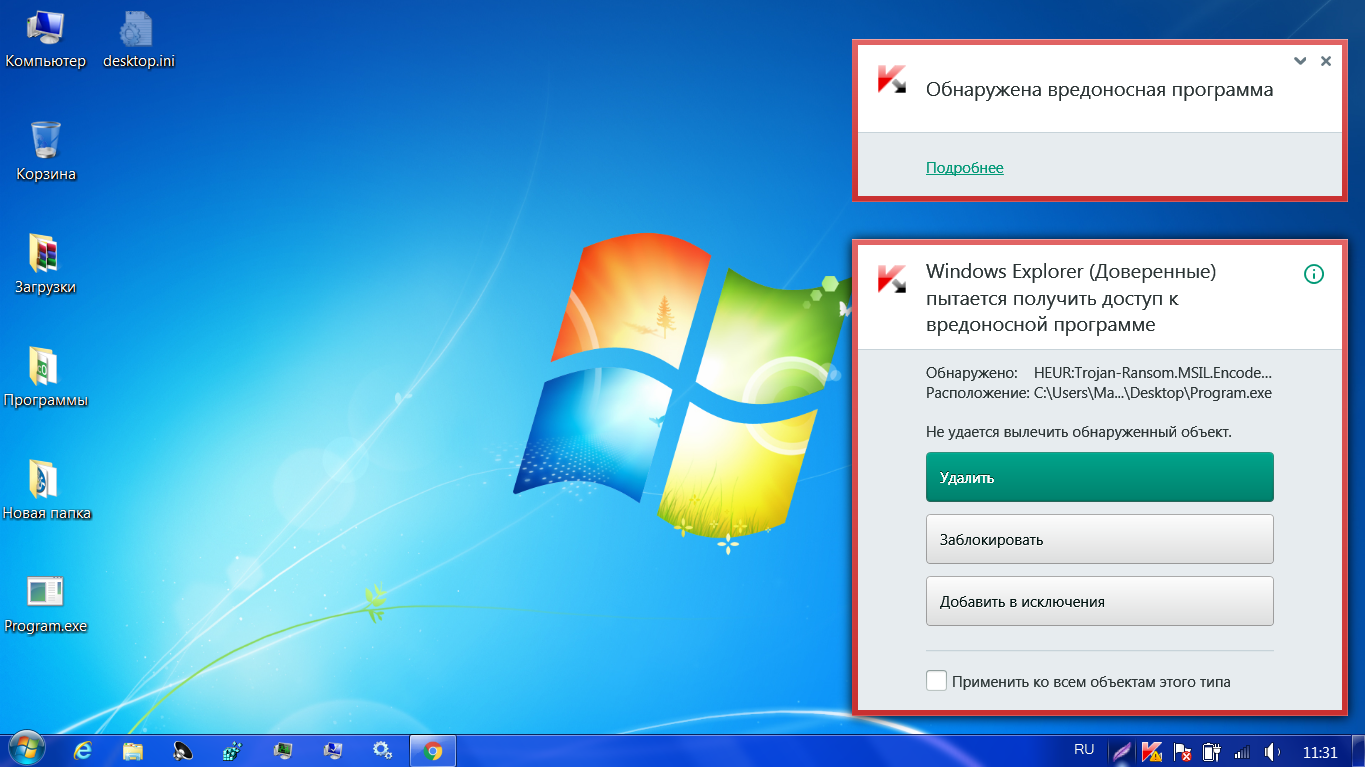
Task: Click the volume icon in system tray
Action: (x=1272, y=751)
